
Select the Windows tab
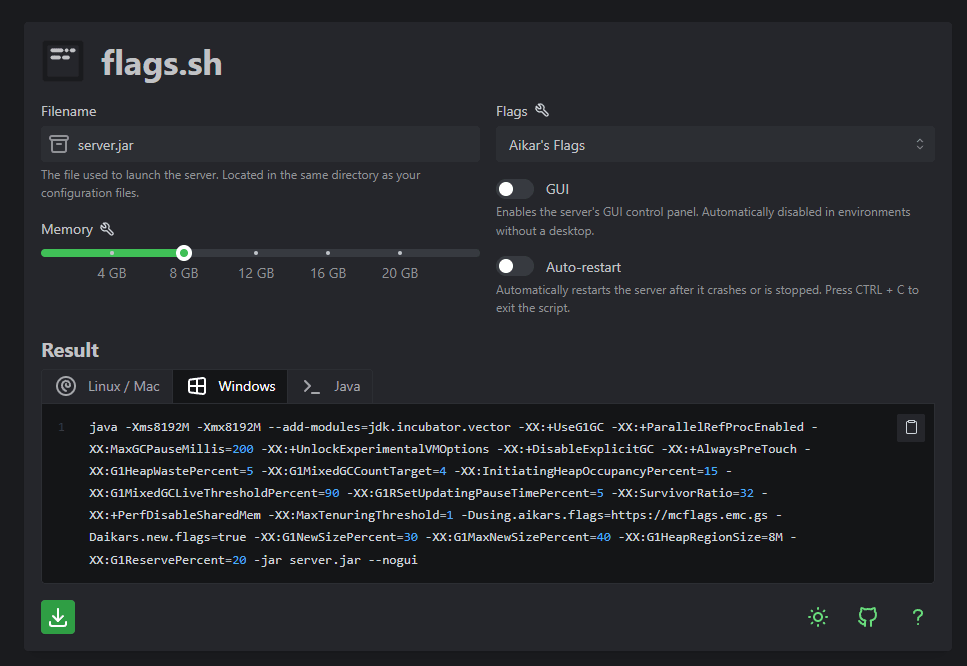coord(231,386)
